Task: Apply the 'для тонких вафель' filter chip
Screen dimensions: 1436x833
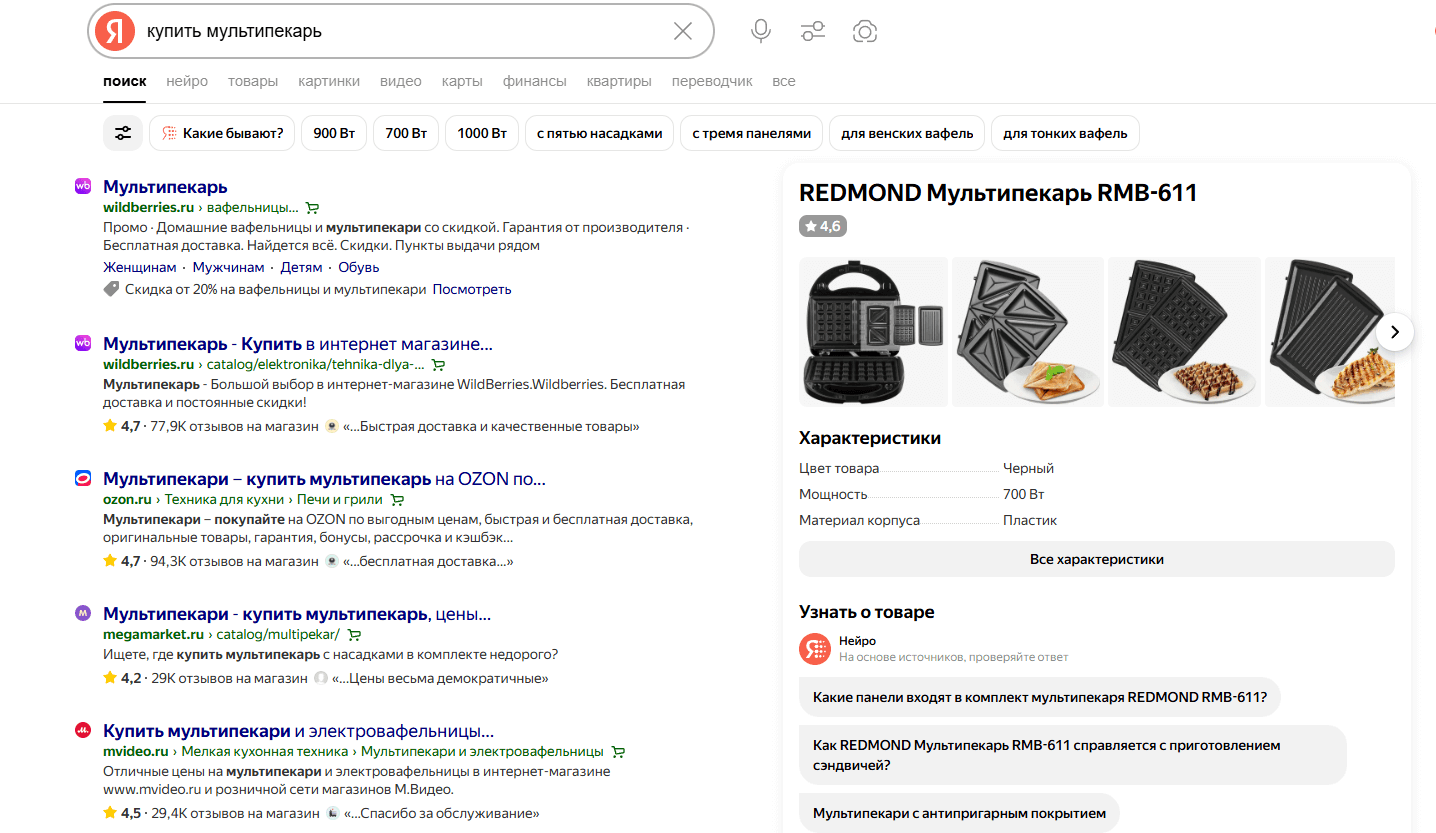Action: [x=1065, y=133]
